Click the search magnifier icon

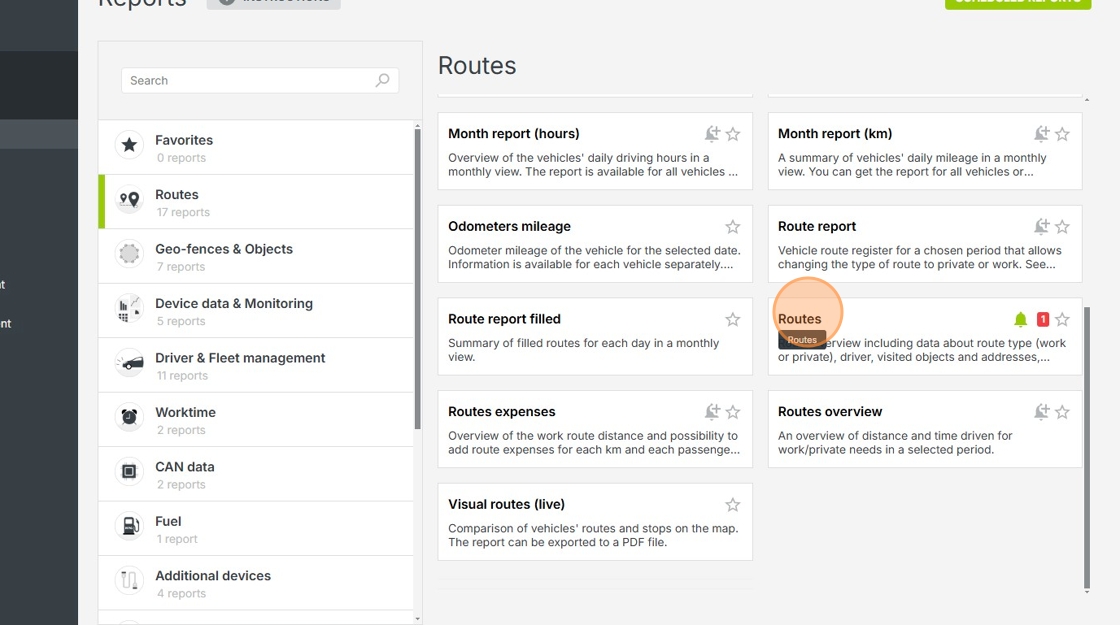382,81
